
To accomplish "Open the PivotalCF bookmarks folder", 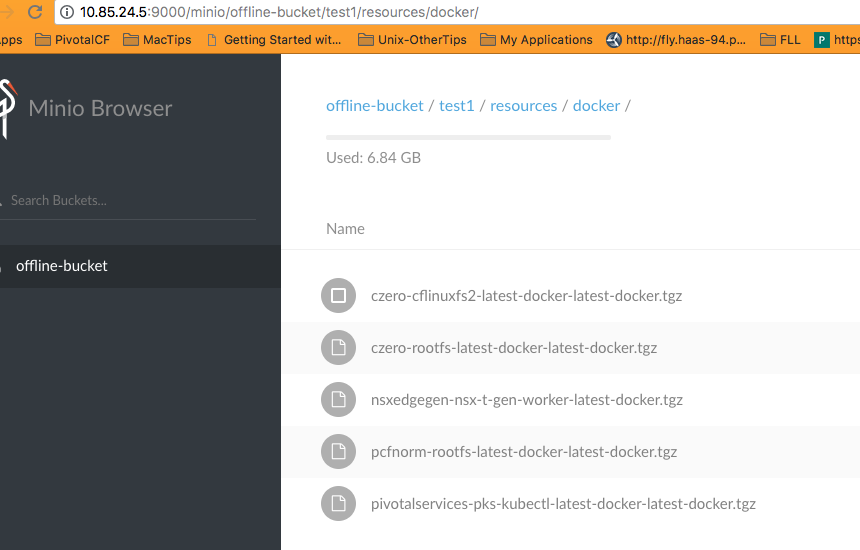I will [72, 40].
